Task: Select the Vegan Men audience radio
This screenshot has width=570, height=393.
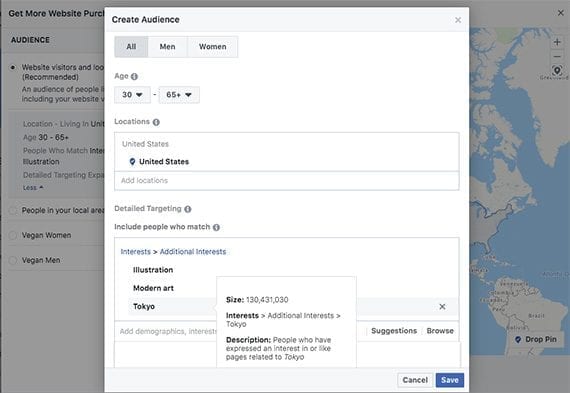Action: (13, 260)
